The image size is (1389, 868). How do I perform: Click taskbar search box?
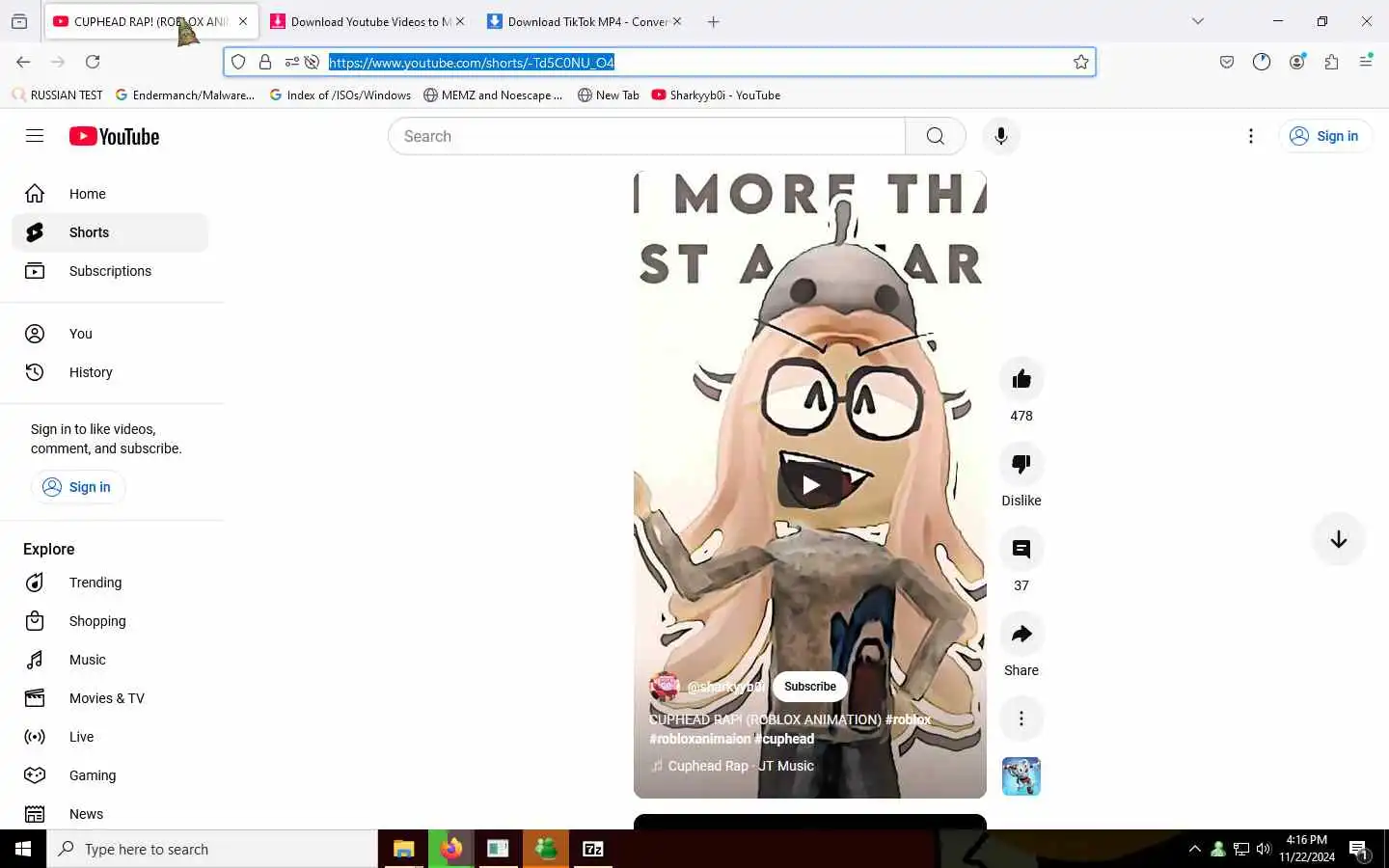pyautogui.click(x=212, y=849)
